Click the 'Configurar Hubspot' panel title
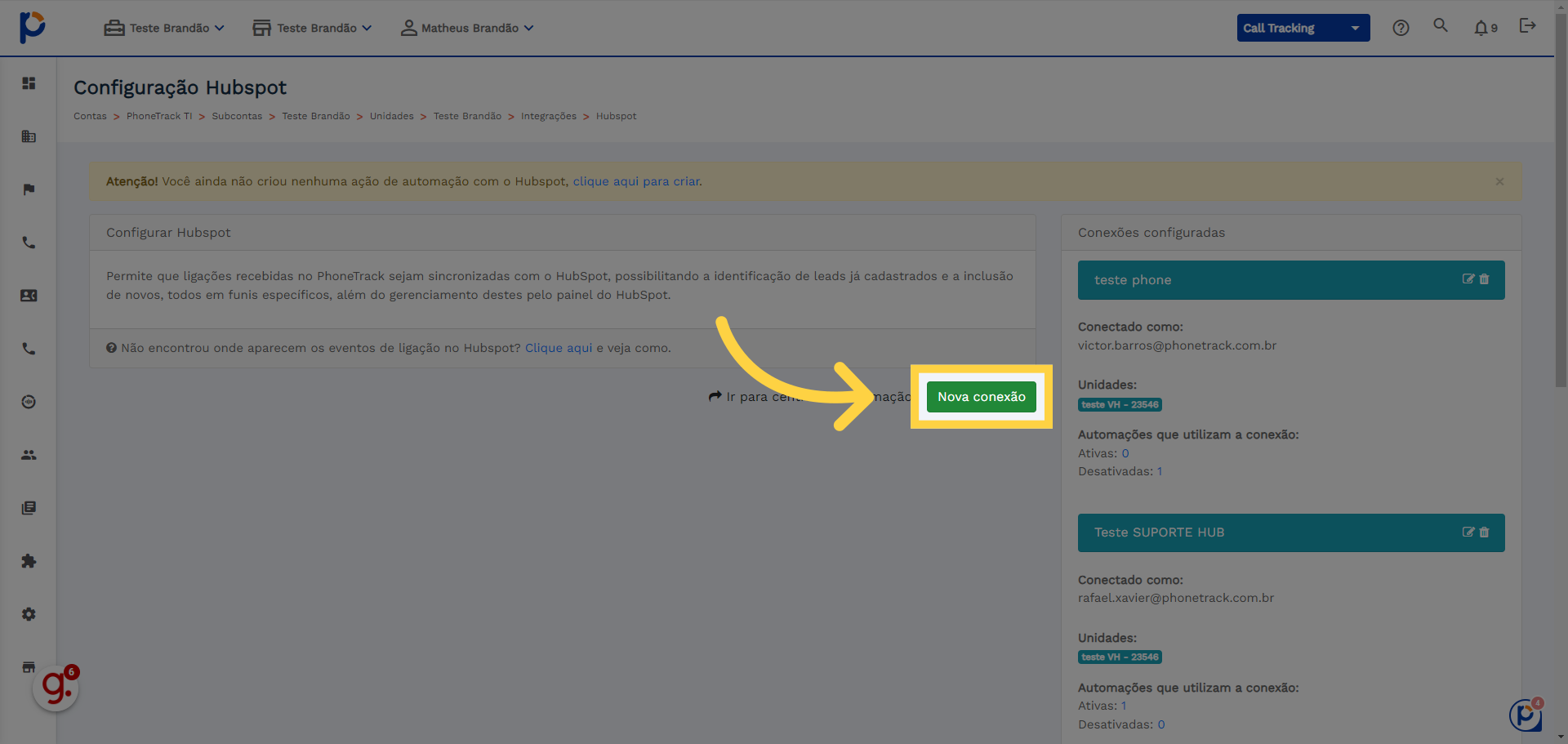 click(168, 233)
